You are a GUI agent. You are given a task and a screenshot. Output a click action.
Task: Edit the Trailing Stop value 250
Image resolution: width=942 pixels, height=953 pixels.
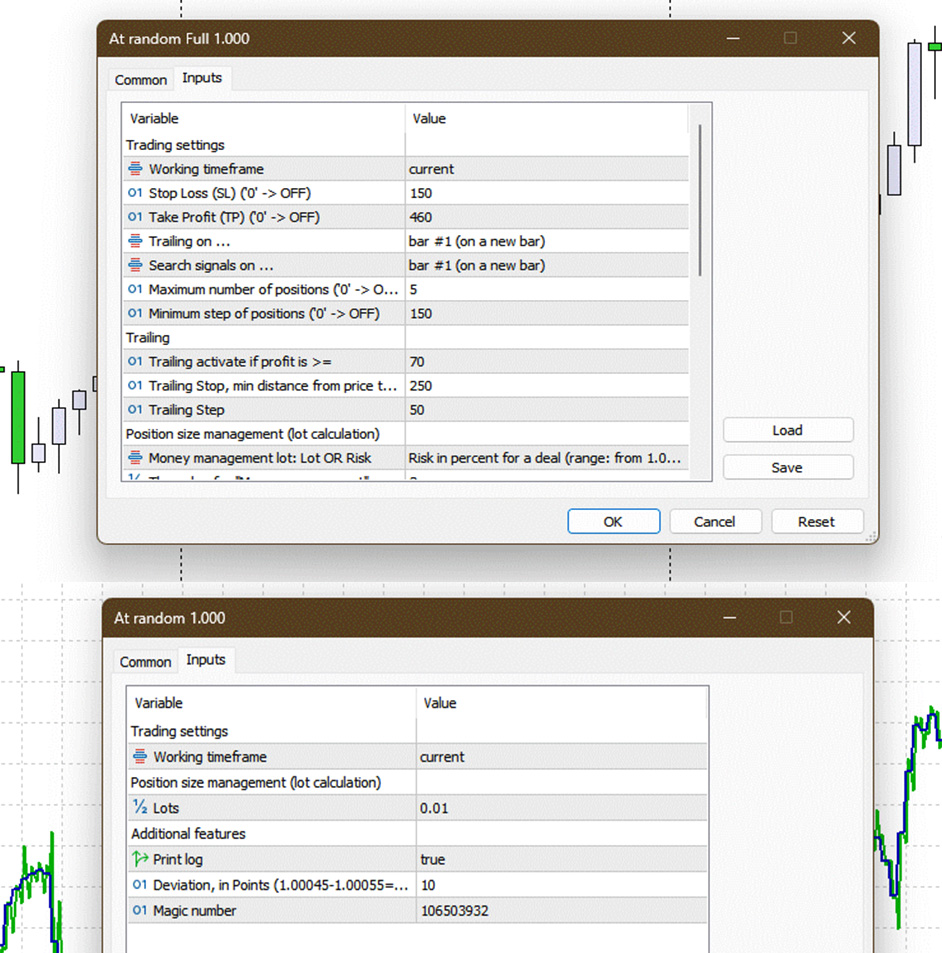547,386
